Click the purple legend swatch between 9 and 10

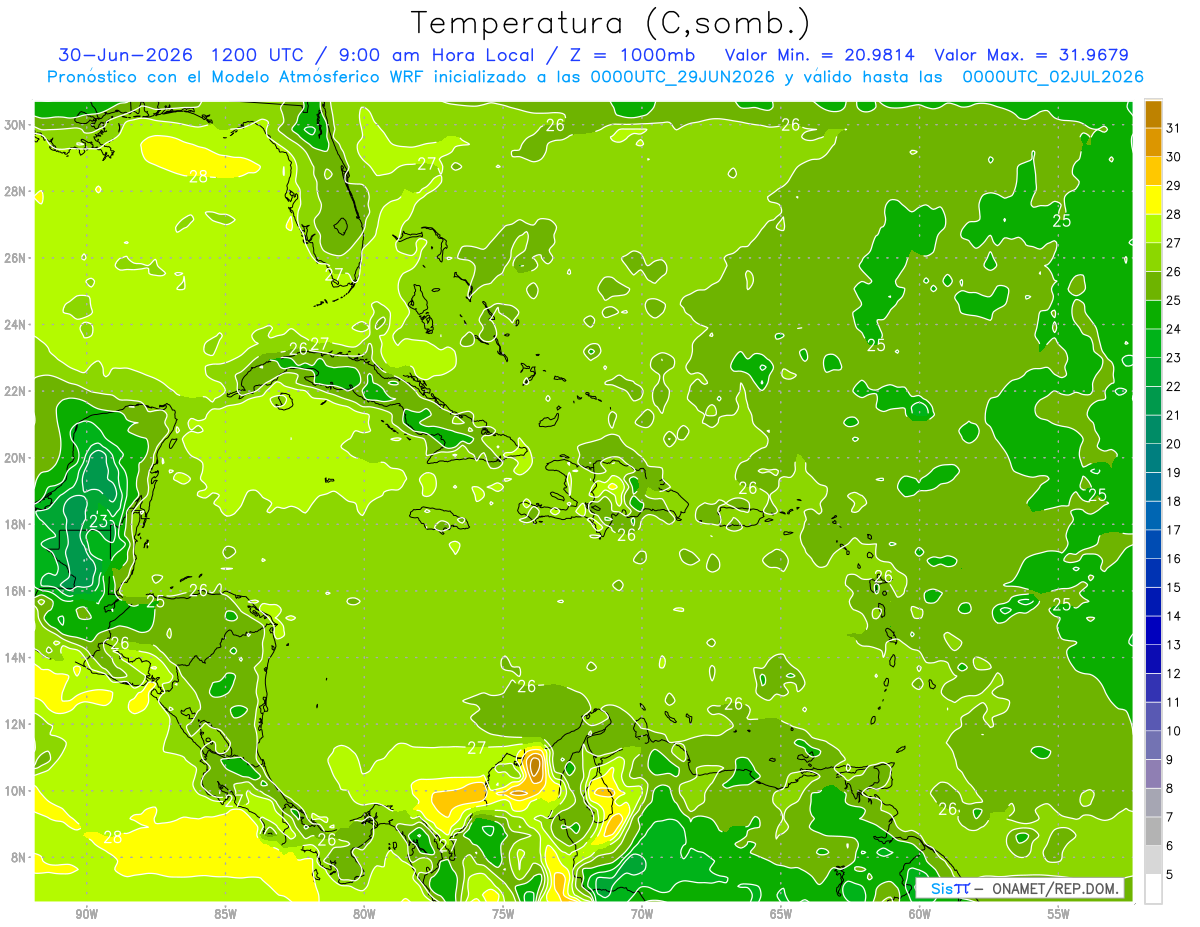click(x=1153, y=746)
